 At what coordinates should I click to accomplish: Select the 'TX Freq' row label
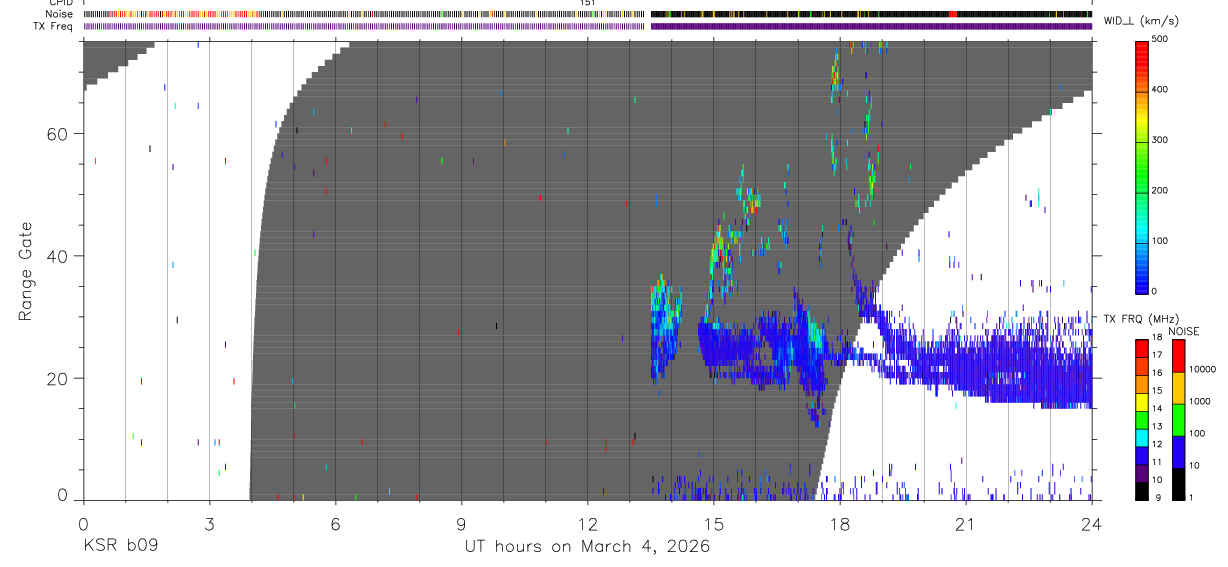point(54,25)
